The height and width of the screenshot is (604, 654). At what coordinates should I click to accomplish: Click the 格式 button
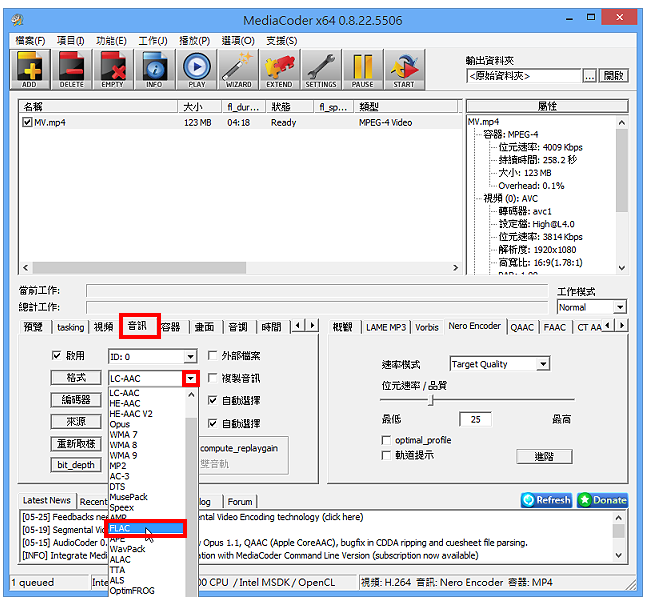click(76, 378)
